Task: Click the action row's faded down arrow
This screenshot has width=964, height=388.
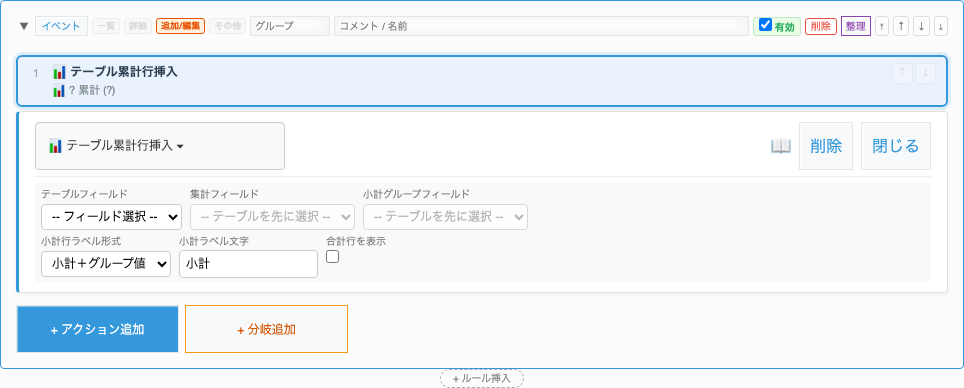Action: 925,73
